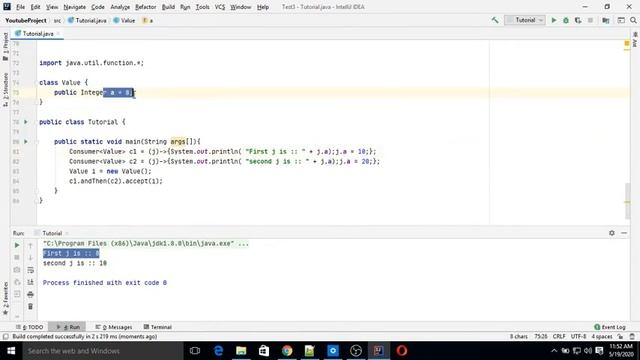This screenshot has width=640, height=360.
Task: Open the Windows Start menu
Action: tap(11, 351)
